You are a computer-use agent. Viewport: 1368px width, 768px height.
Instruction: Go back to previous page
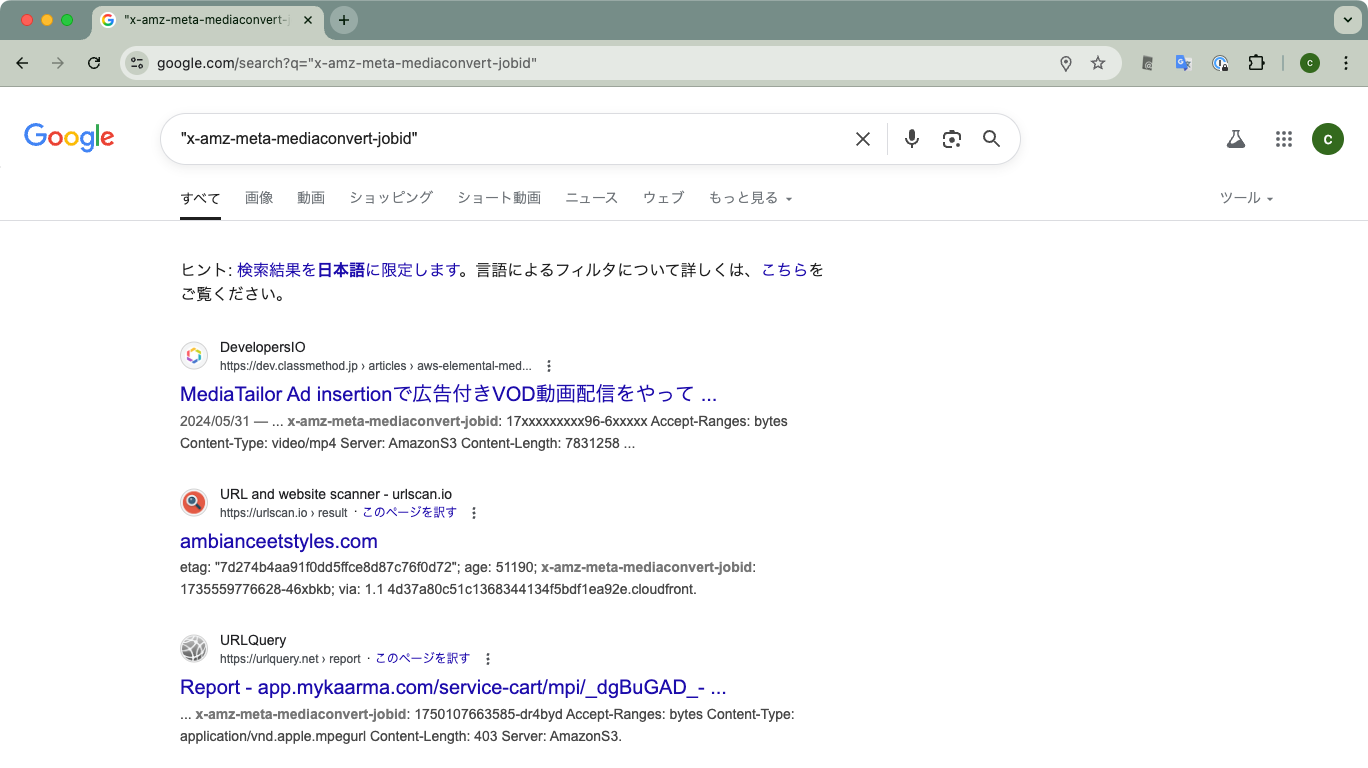click(x=22, y=63)
